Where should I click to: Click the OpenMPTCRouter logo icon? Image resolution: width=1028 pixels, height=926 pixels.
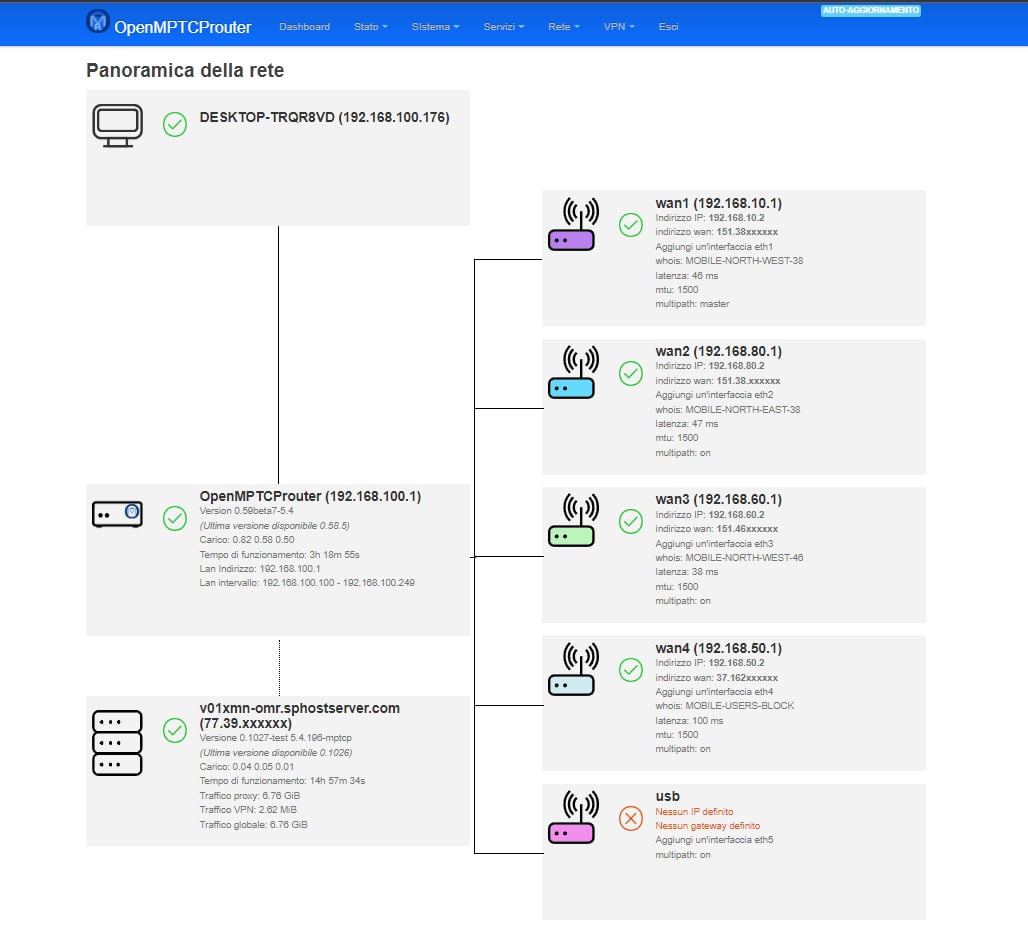pos(98,22)
